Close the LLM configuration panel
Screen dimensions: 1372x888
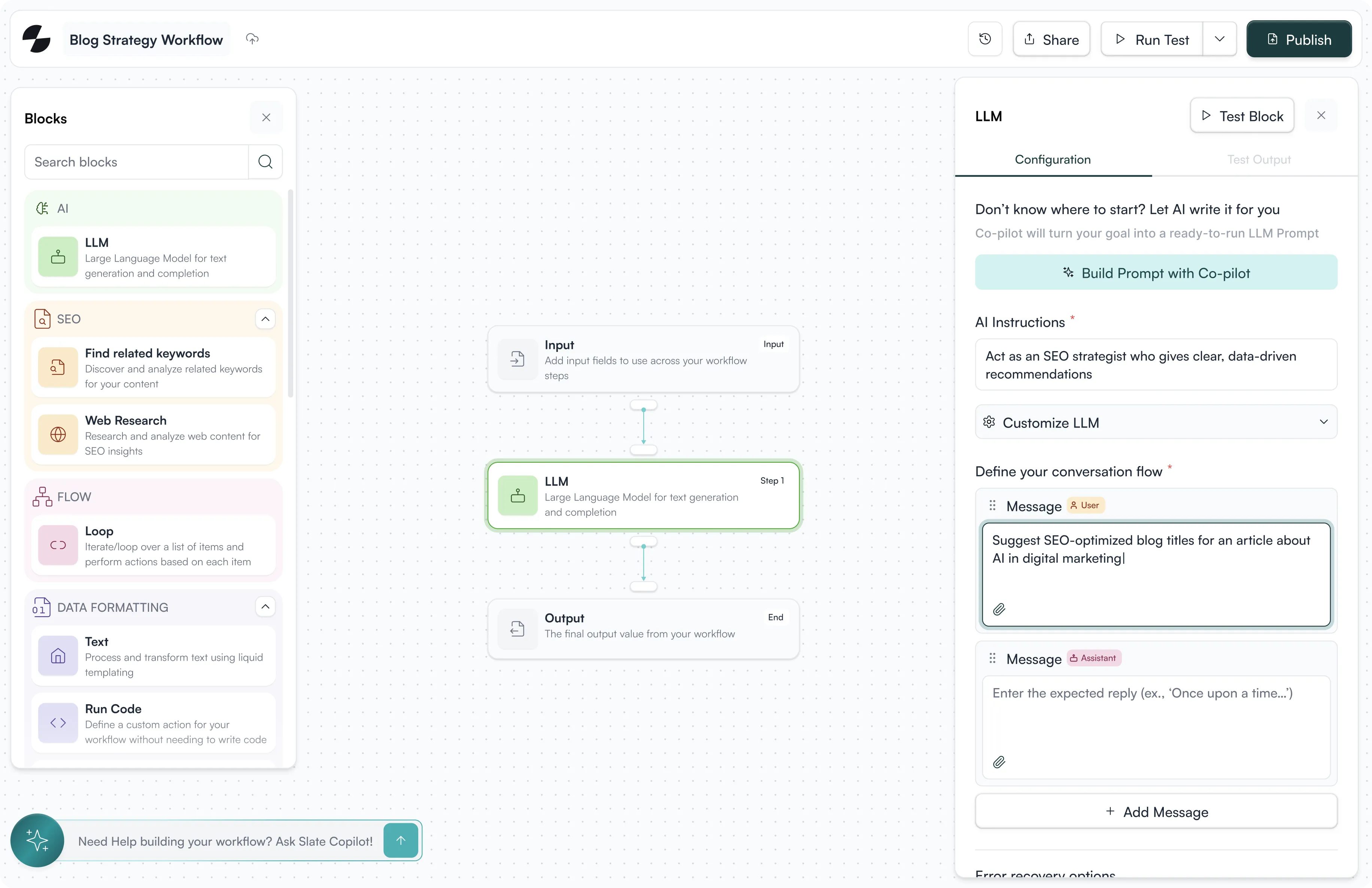(1321, 116)
